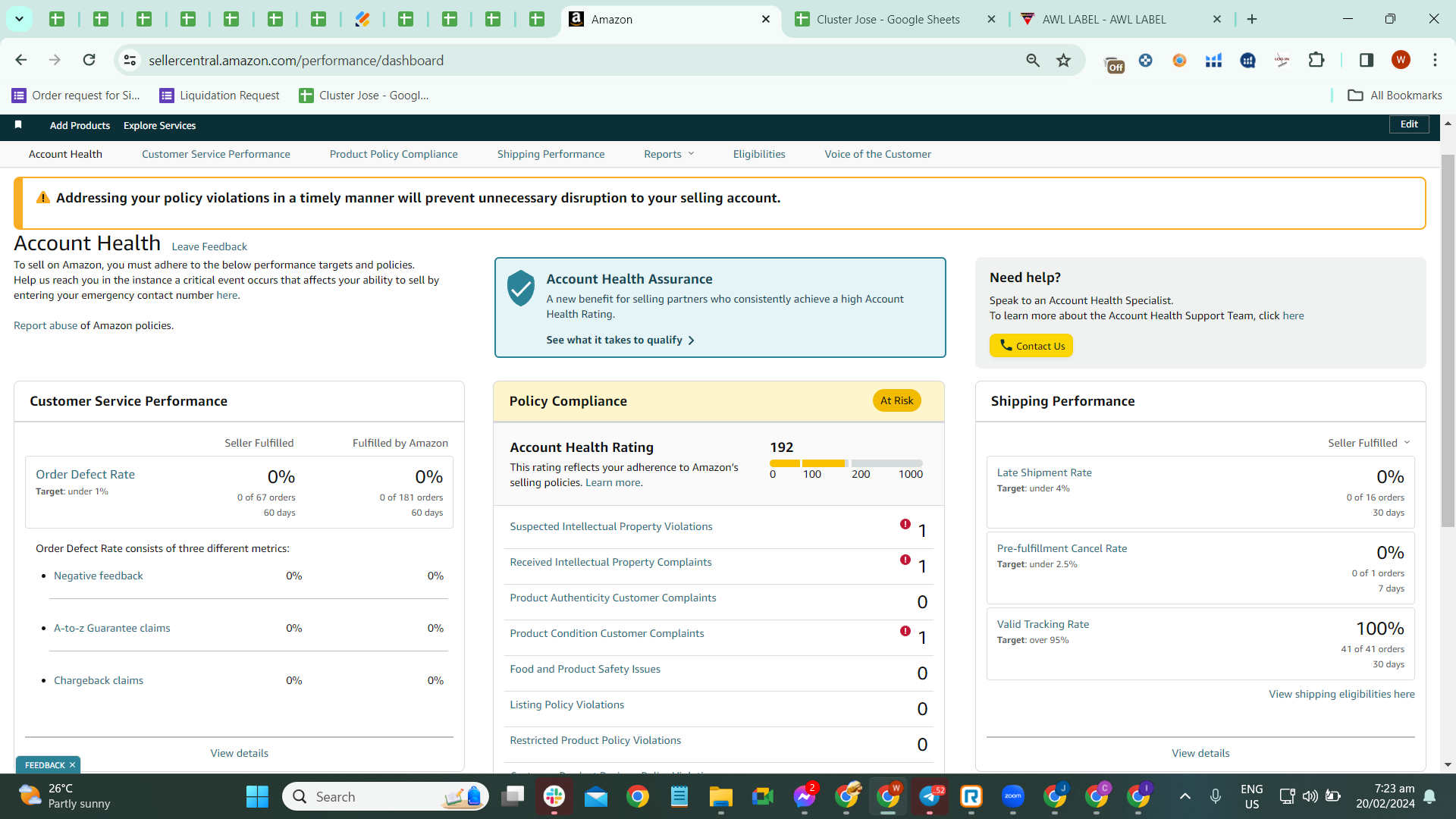Click the Account Health Assurance shield icon
The height and width of the screenshot is (819, 1456).
click(x=521, y=288)
